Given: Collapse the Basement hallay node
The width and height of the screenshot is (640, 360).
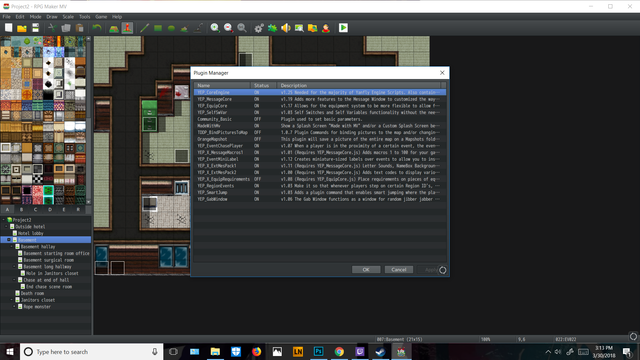Looking at the screenshot, I should tap(12, 247).
